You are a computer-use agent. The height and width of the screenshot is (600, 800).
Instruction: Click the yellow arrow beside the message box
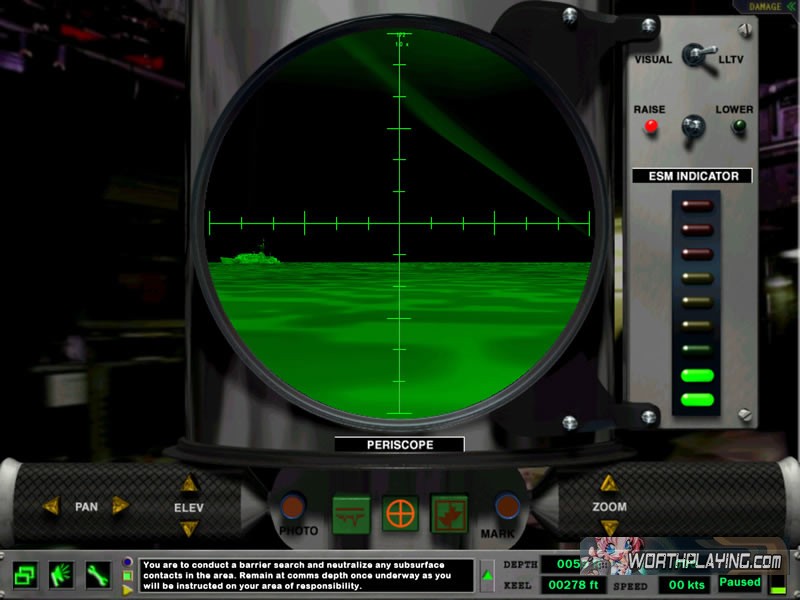(127, 589)
